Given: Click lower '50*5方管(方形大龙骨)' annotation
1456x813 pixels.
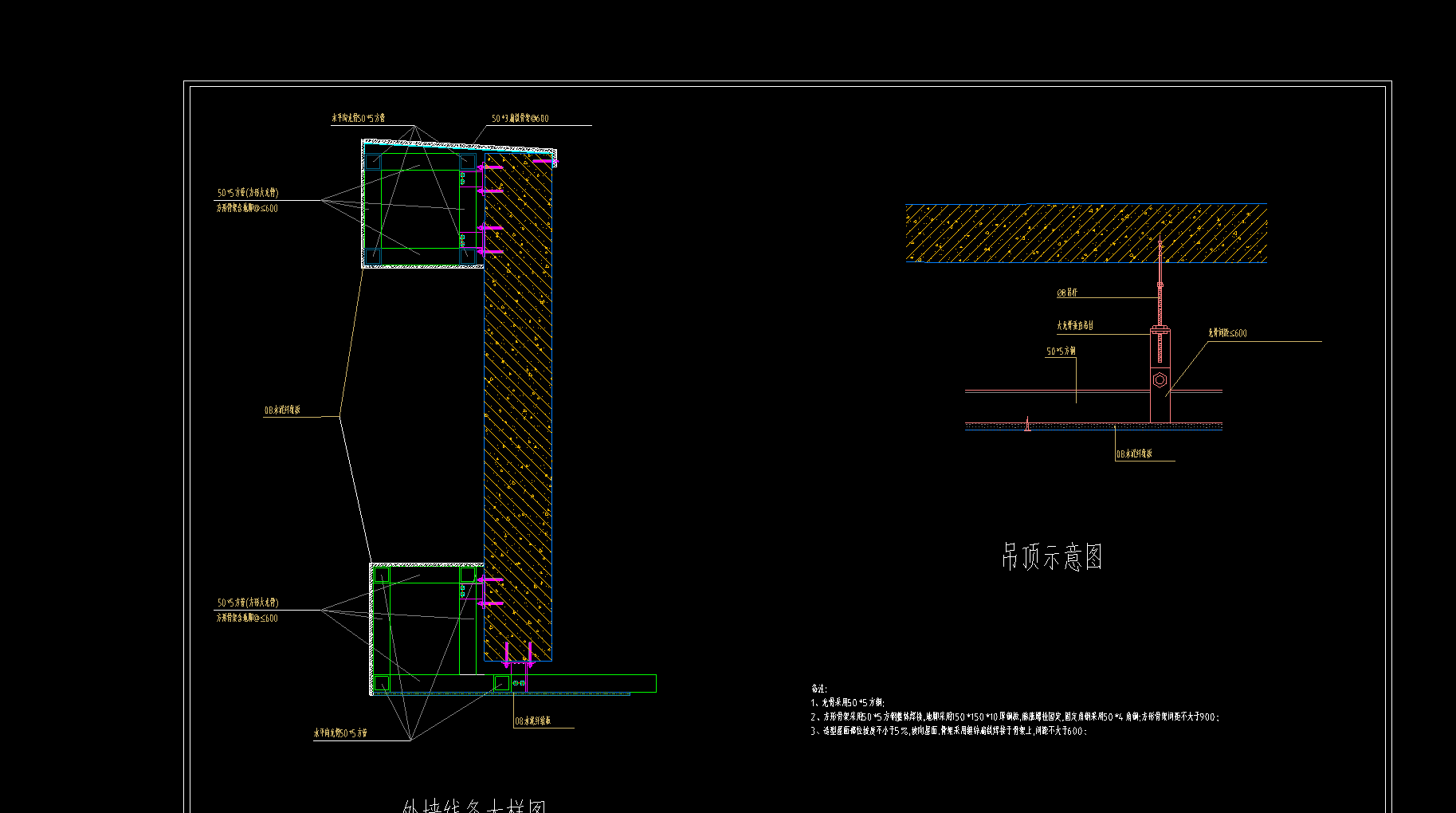Looking at the screenshot, I should pos(248,603).
